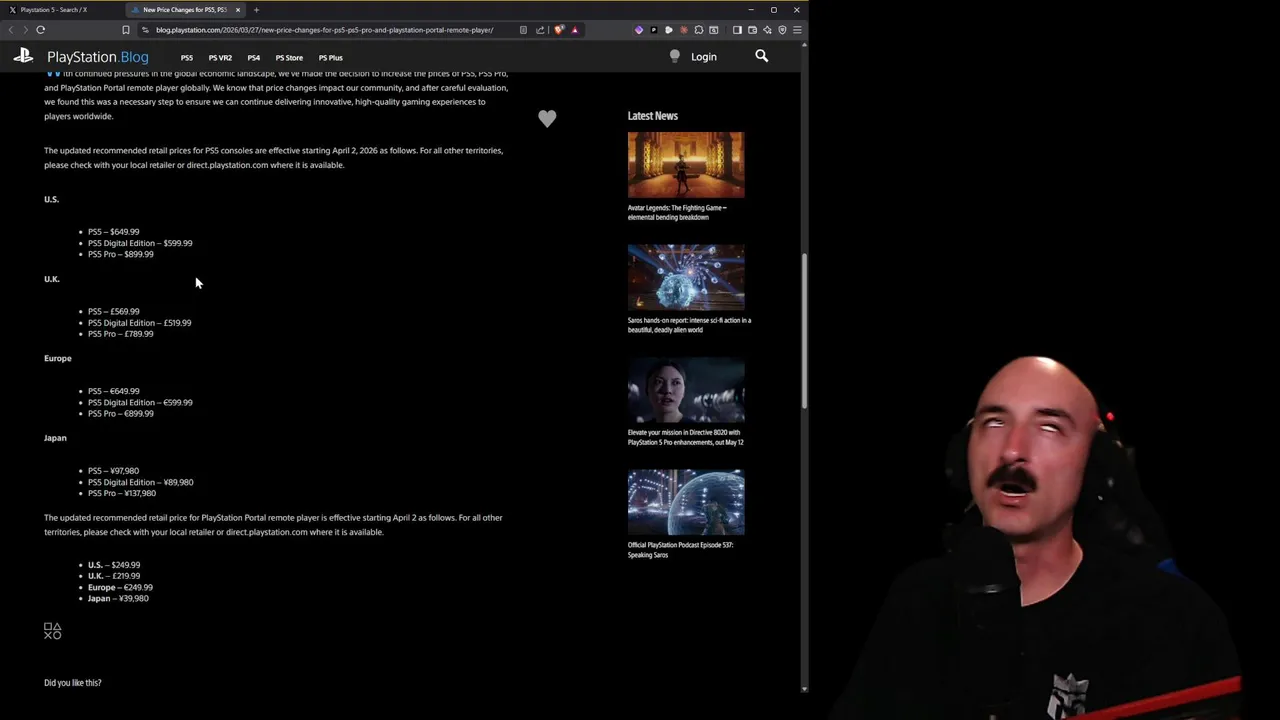
Task: Open the Brave Shields lion icon
Action: tap(559, 30)
